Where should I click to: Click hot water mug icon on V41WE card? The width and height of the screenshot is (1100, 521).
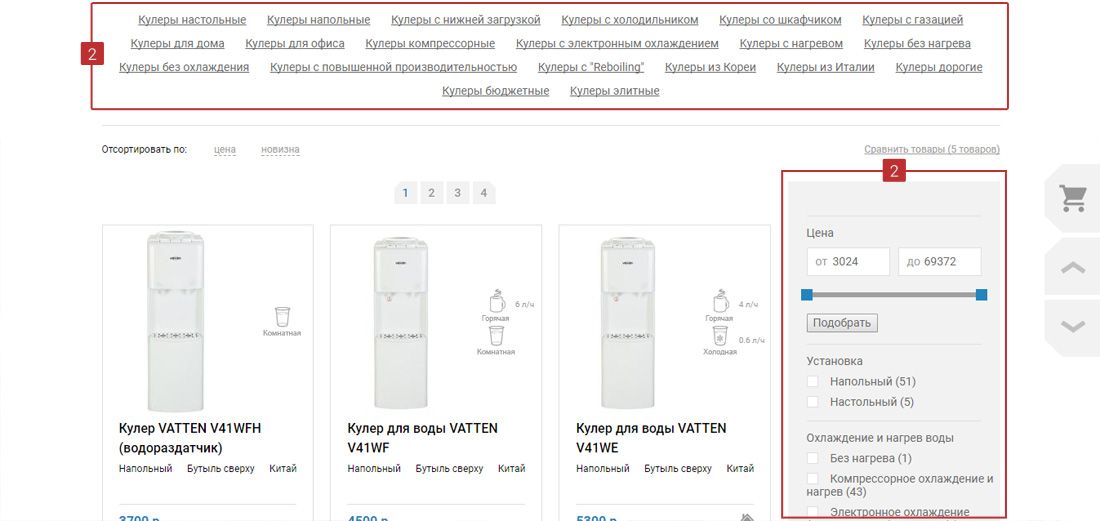tap(721, 300)
